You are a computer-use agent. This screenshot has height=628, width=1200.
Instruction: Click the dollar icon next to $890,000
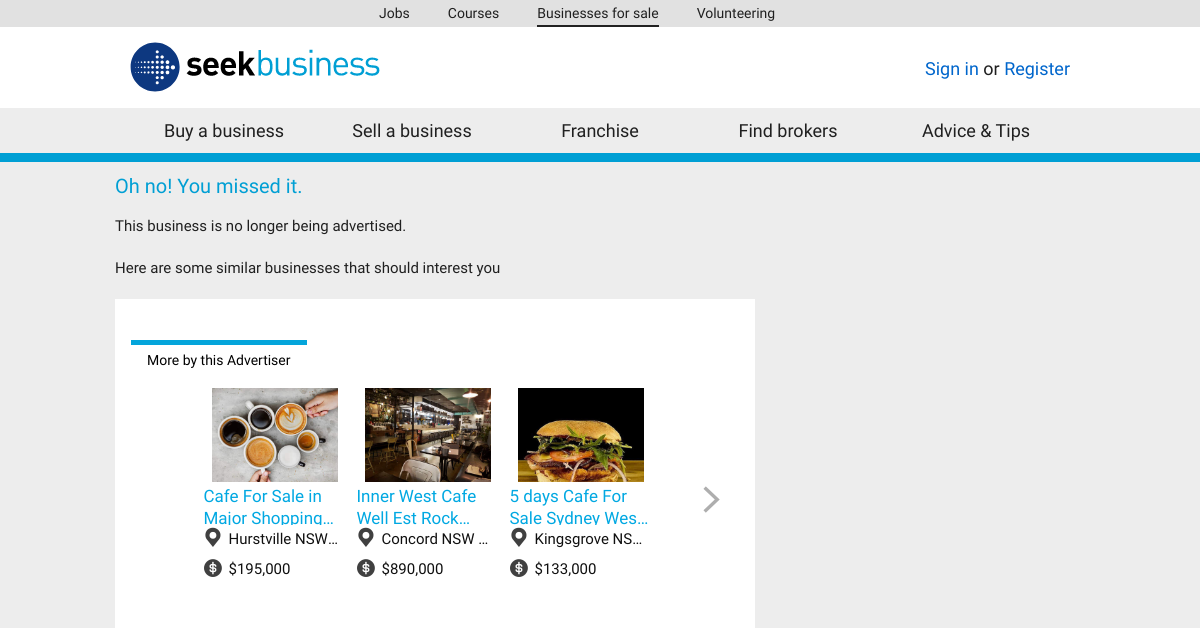click(364, 568)
